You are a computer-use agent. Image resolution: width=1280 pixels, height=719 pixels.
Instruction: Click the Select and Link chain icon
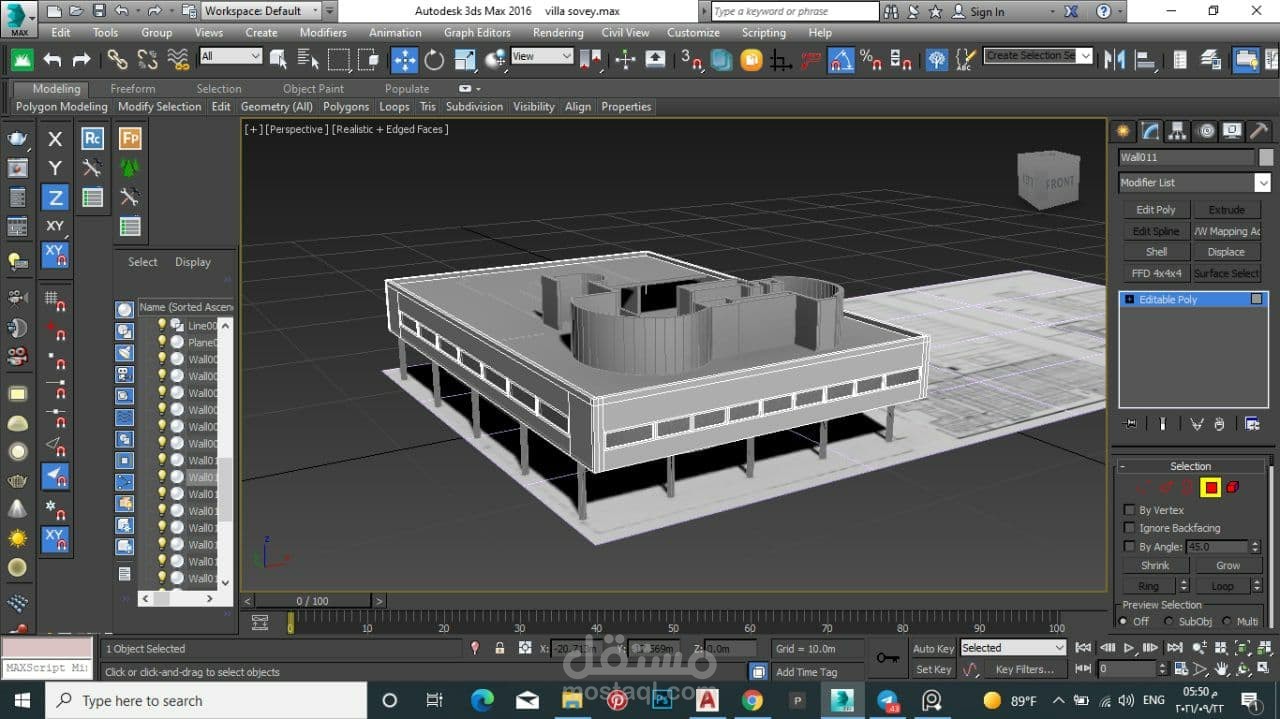click(117, 59)
